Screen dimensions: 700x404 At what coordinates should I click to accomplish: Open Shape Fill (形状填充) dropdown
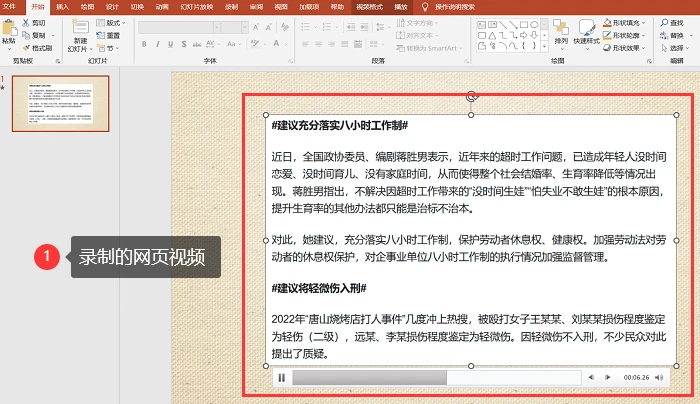(624, 22)
